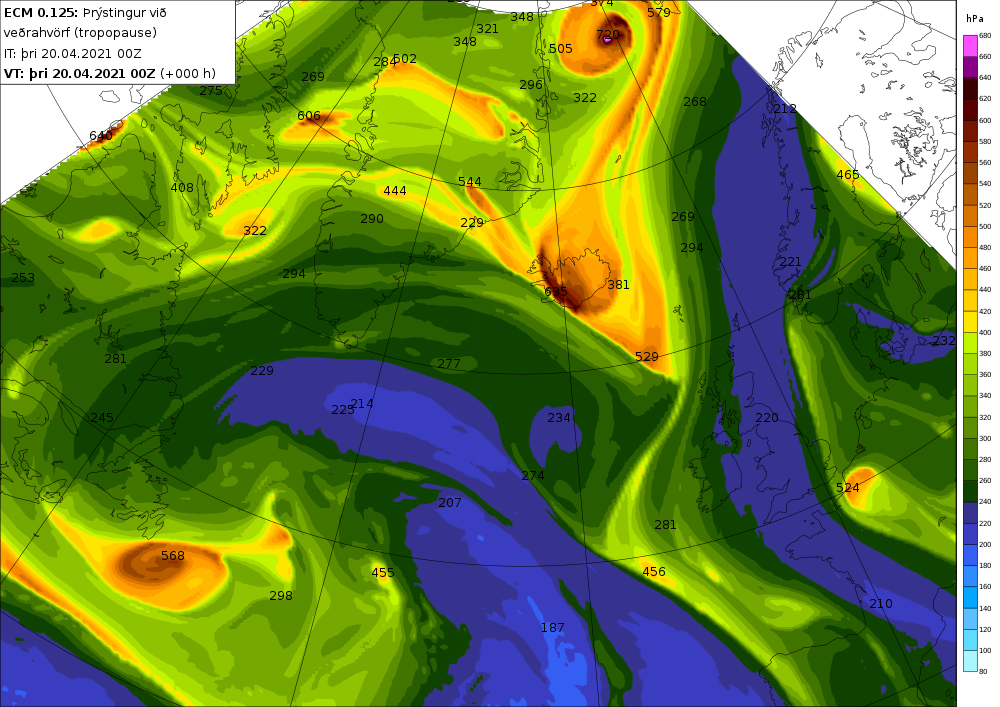Click the '225' pressure value
Viewport: 1000px width, 707px height.
(x=342, y=410)
